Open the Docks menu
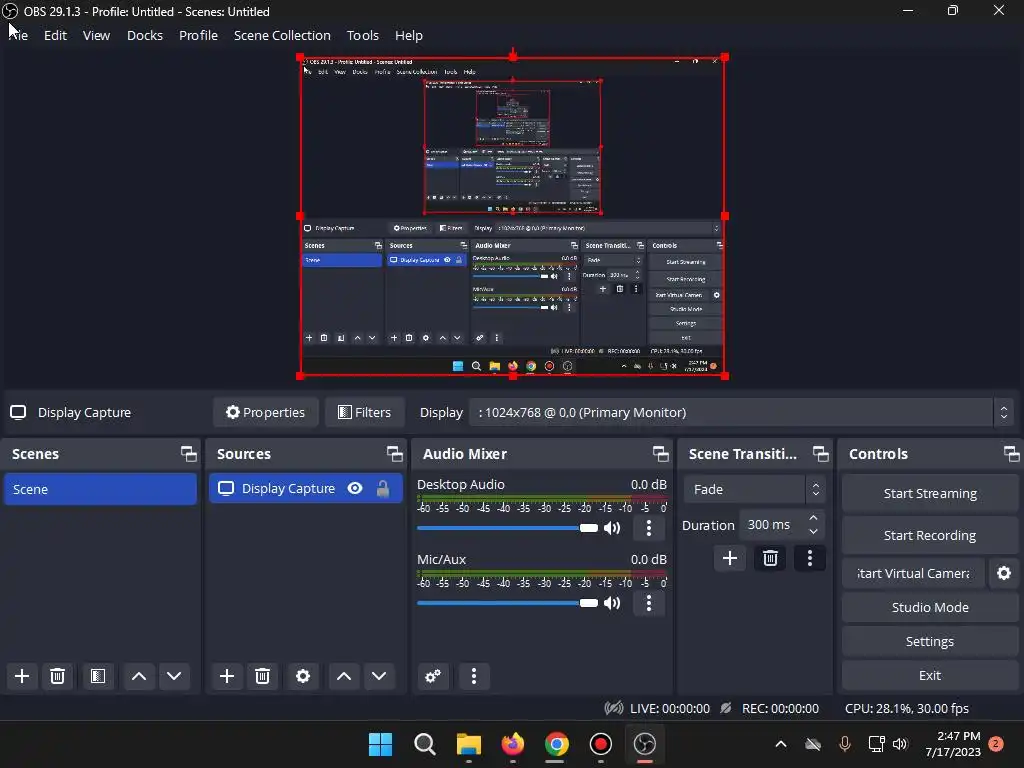This screenshot has height=768, width=1024. 145,35
